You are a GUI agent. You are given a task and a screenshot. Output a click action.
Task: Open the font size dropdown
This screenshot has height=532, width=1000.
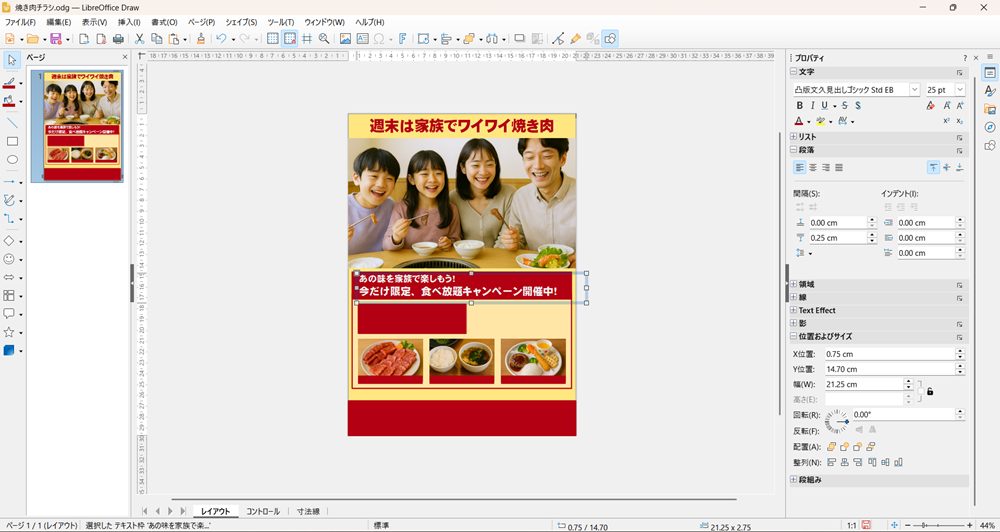click(x=960, y=90)
